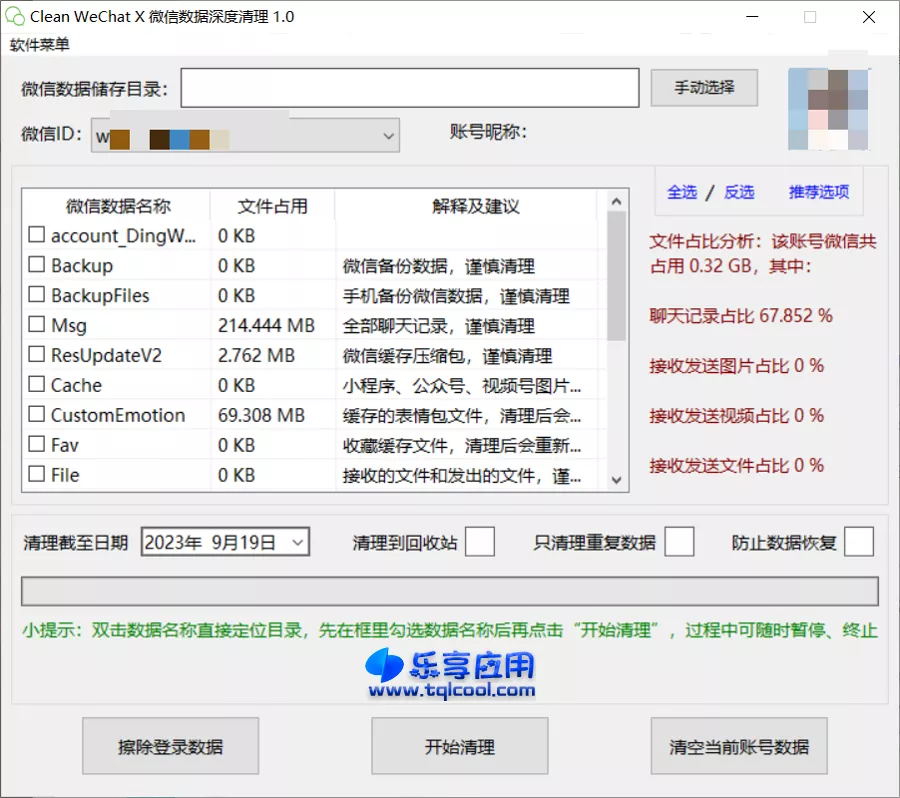
Task: Click the 手动选择 directory button
Action: pyautogui.click(x=703, y=88)
